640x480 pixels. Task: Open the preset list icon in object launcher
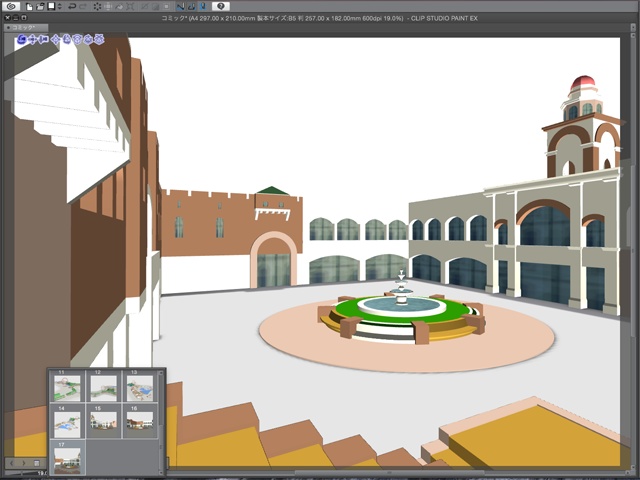[37, 463]
